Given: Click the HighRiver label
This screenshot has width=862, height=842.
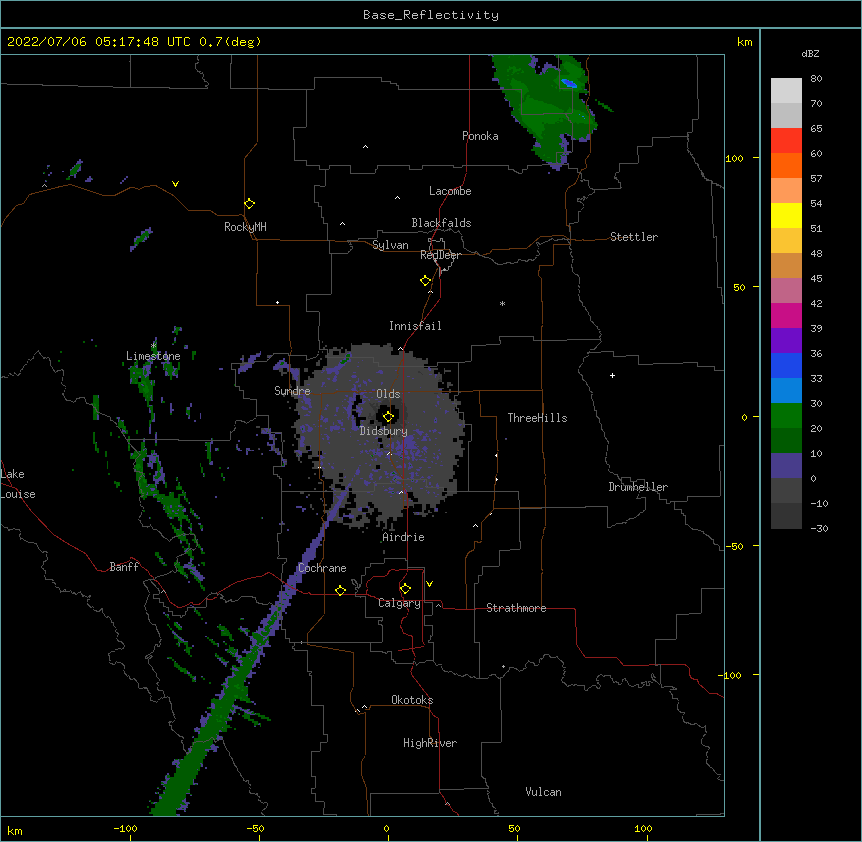Looking at the screenshot, I should (430, 743).
